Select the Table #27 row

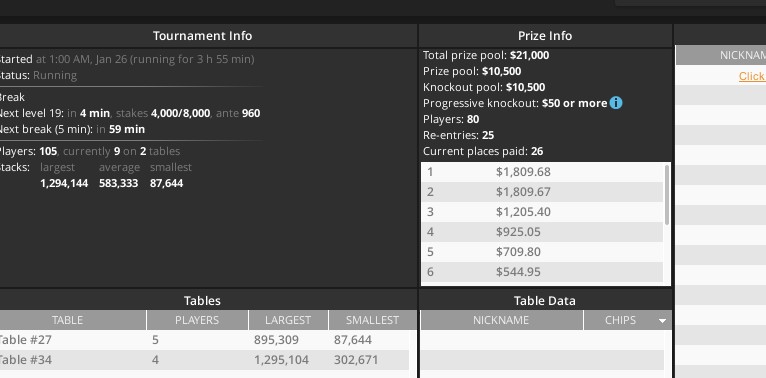click(204, 340)
